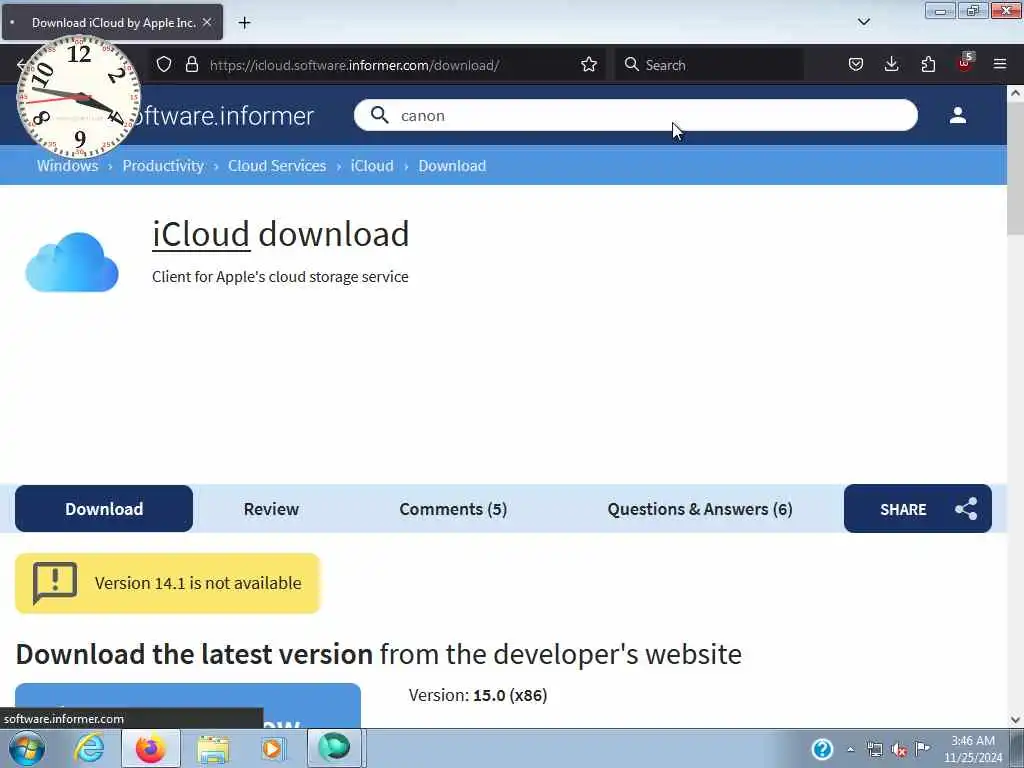Image resolution: width=1024 pixels, height=768 pixels.
Task: Go to the Windows breadcrumb link
Action: pos(67,166)
